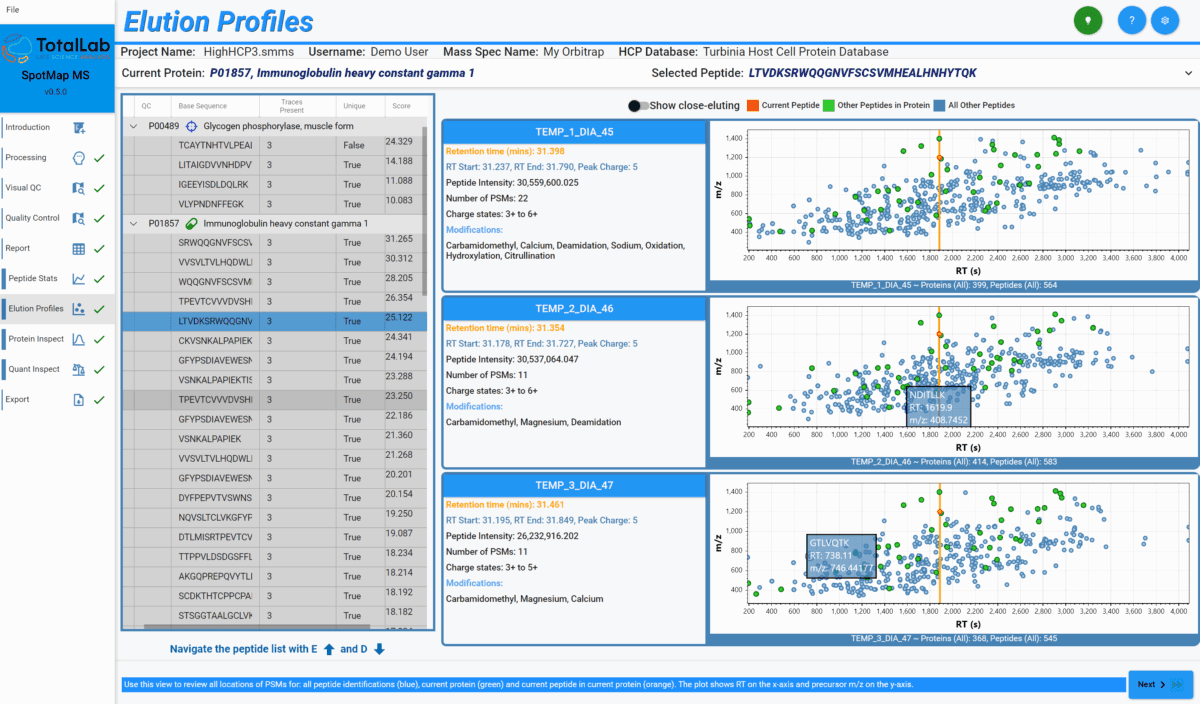Click the Score column header
The width and height of the screenshot is (1200, 704).
point(401,106)
